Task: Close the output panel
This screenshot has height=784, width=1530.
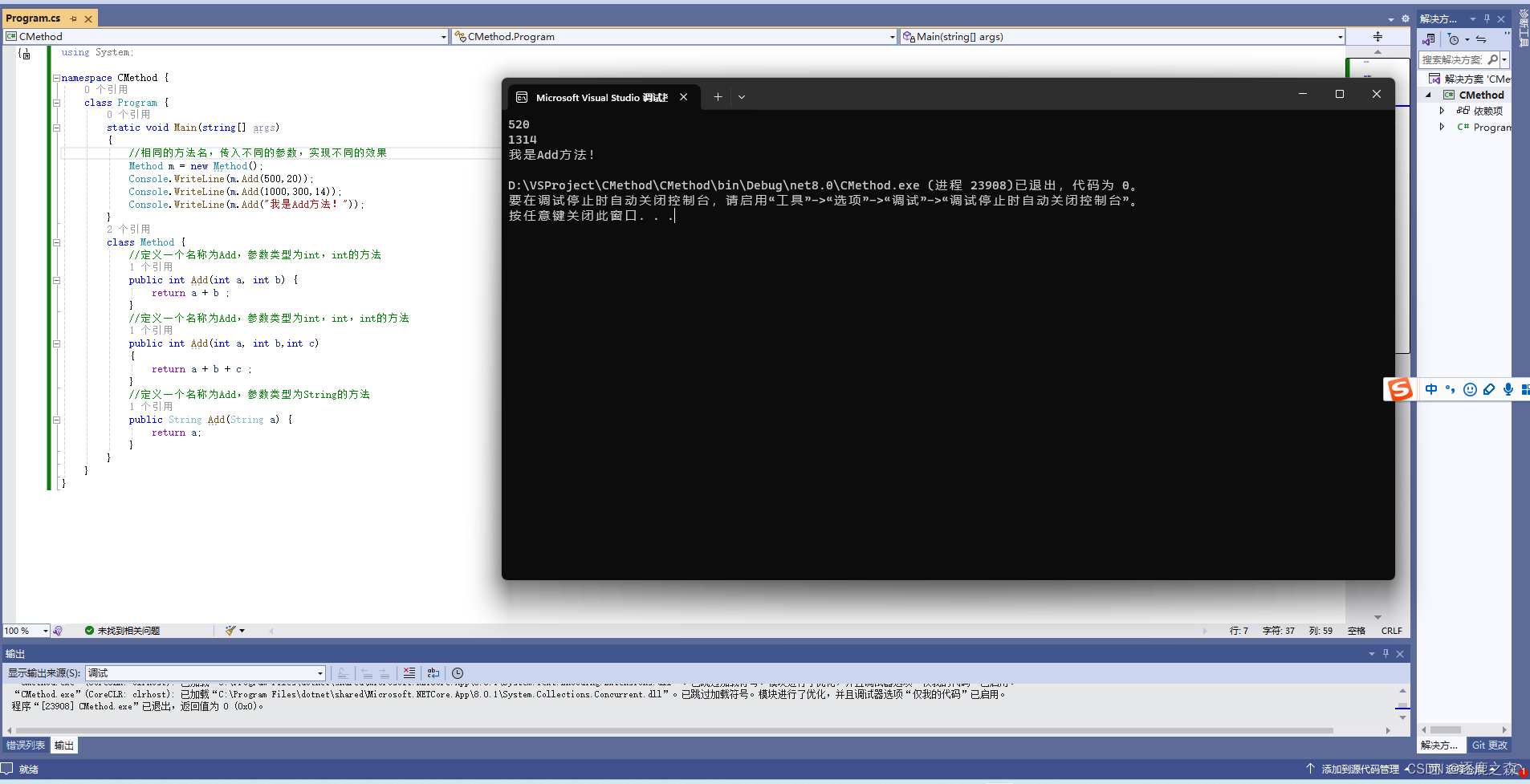Action: [1400, 654]
